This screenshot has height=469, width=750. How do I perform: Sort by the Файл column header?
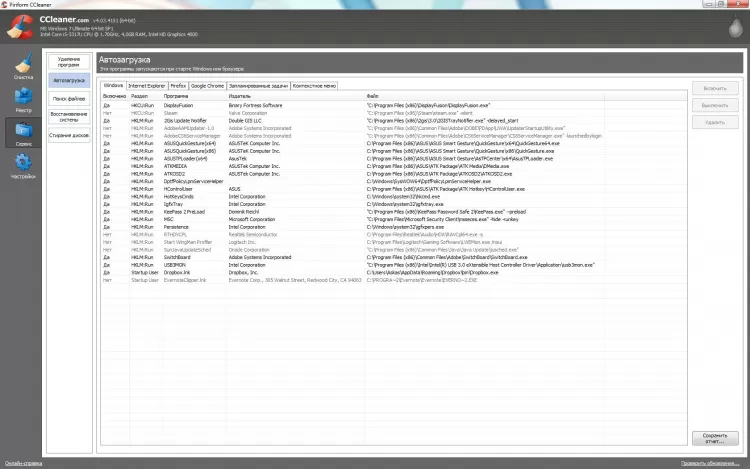484,96
